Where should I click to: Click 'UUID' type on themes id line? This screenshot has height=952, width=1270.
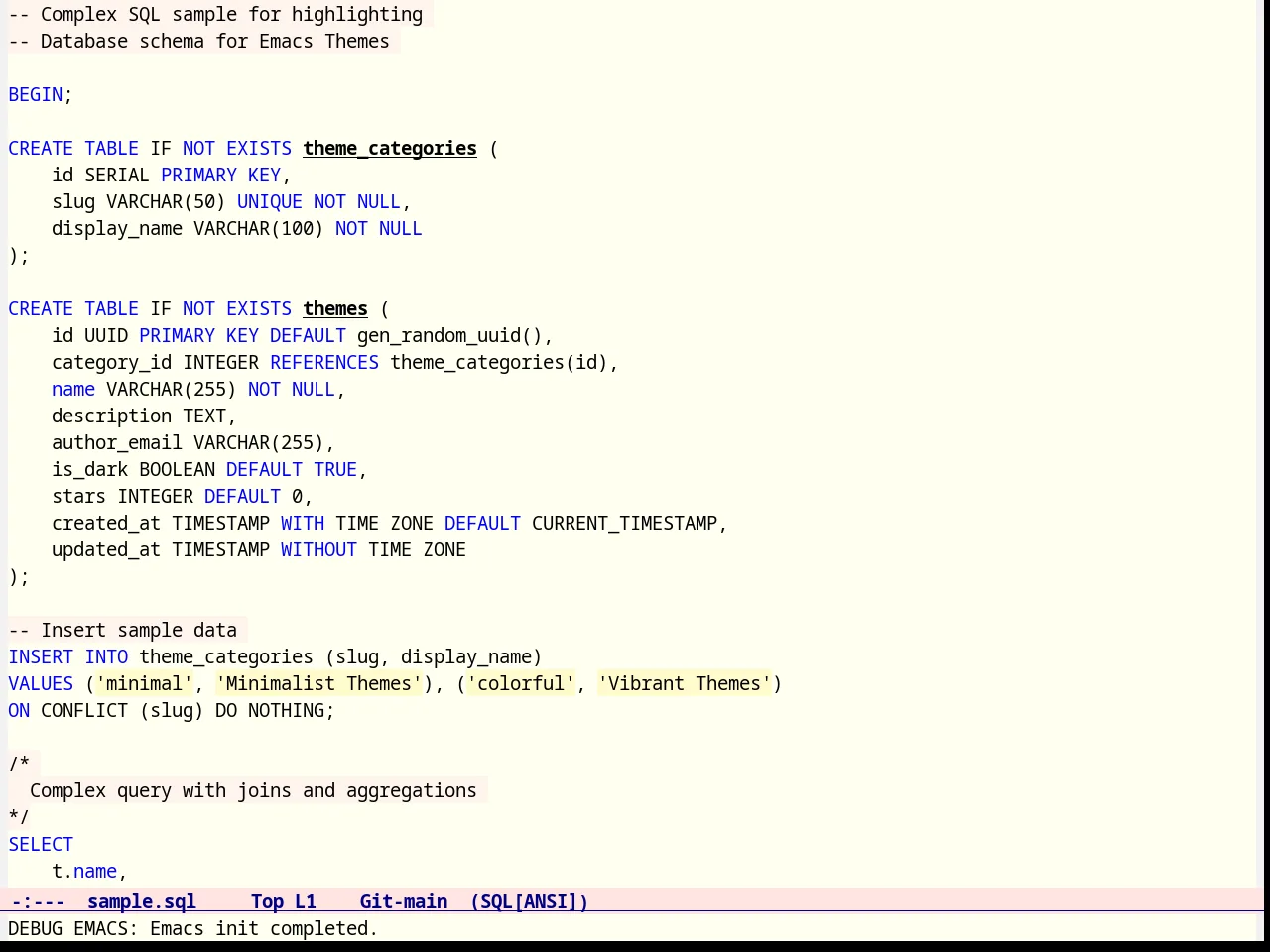point(106,335)
